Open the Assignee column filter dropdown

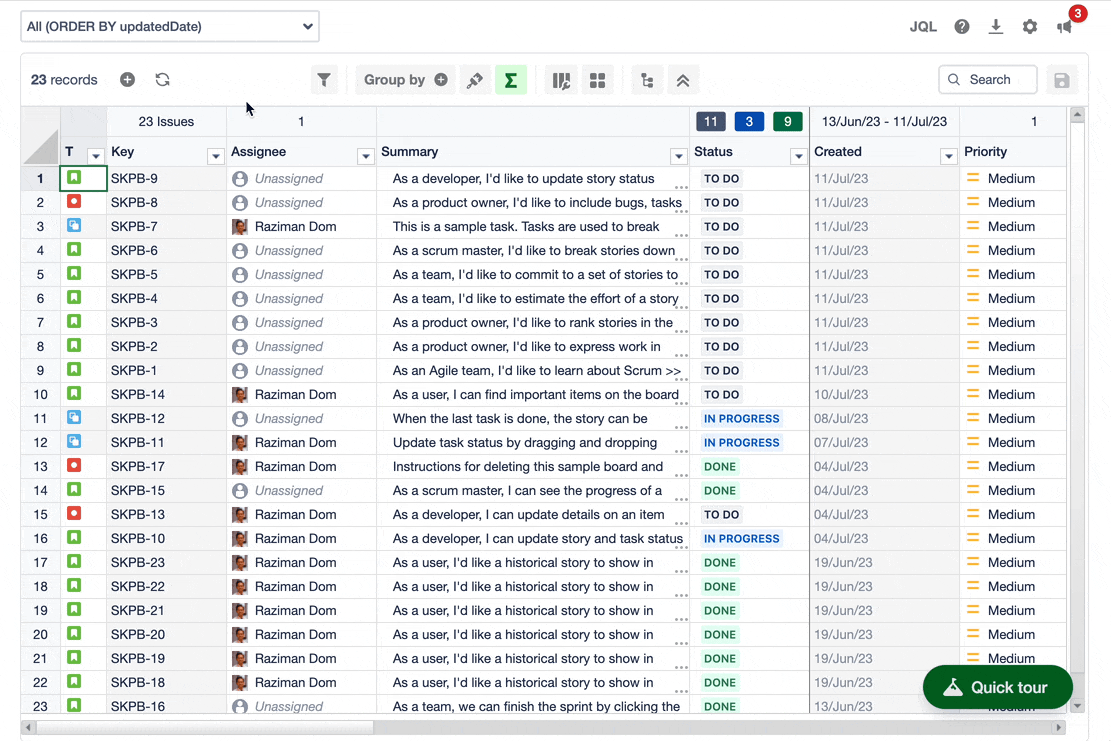pos(366,156)
